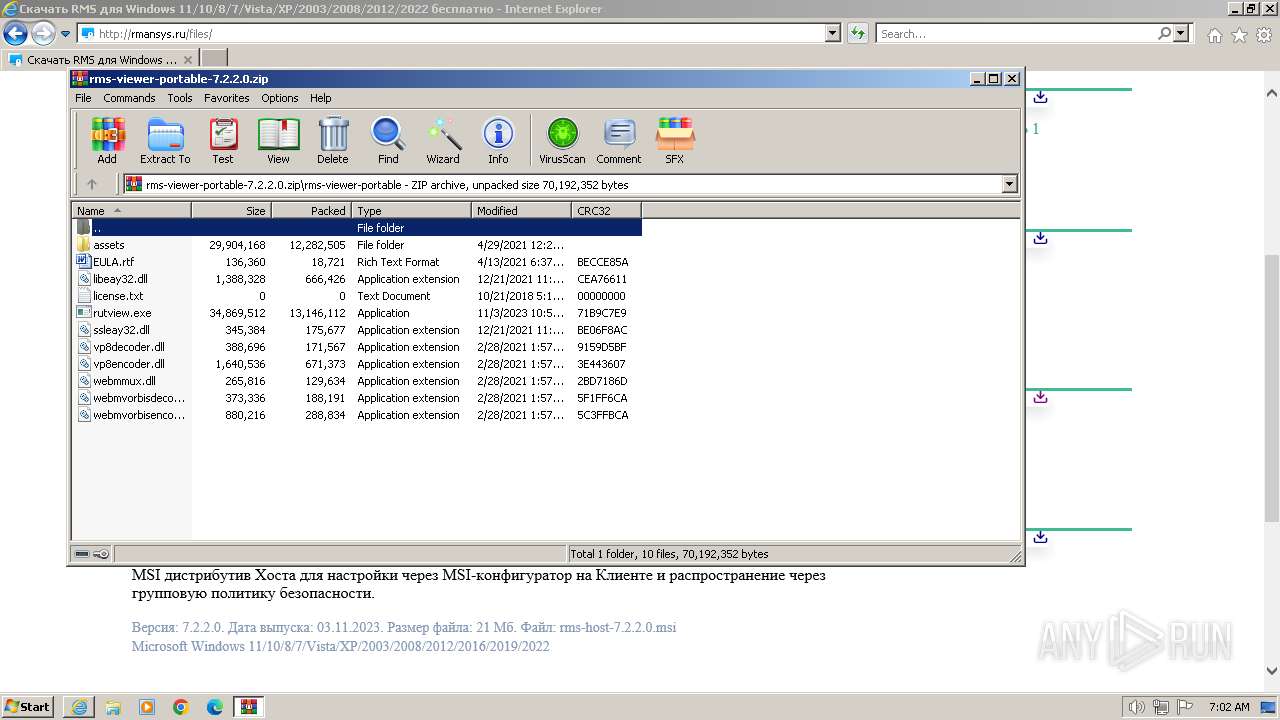The image size is (1280, 720).
Task: Open Windows Media Player from the taskbar
Action: tap(147, 706)
